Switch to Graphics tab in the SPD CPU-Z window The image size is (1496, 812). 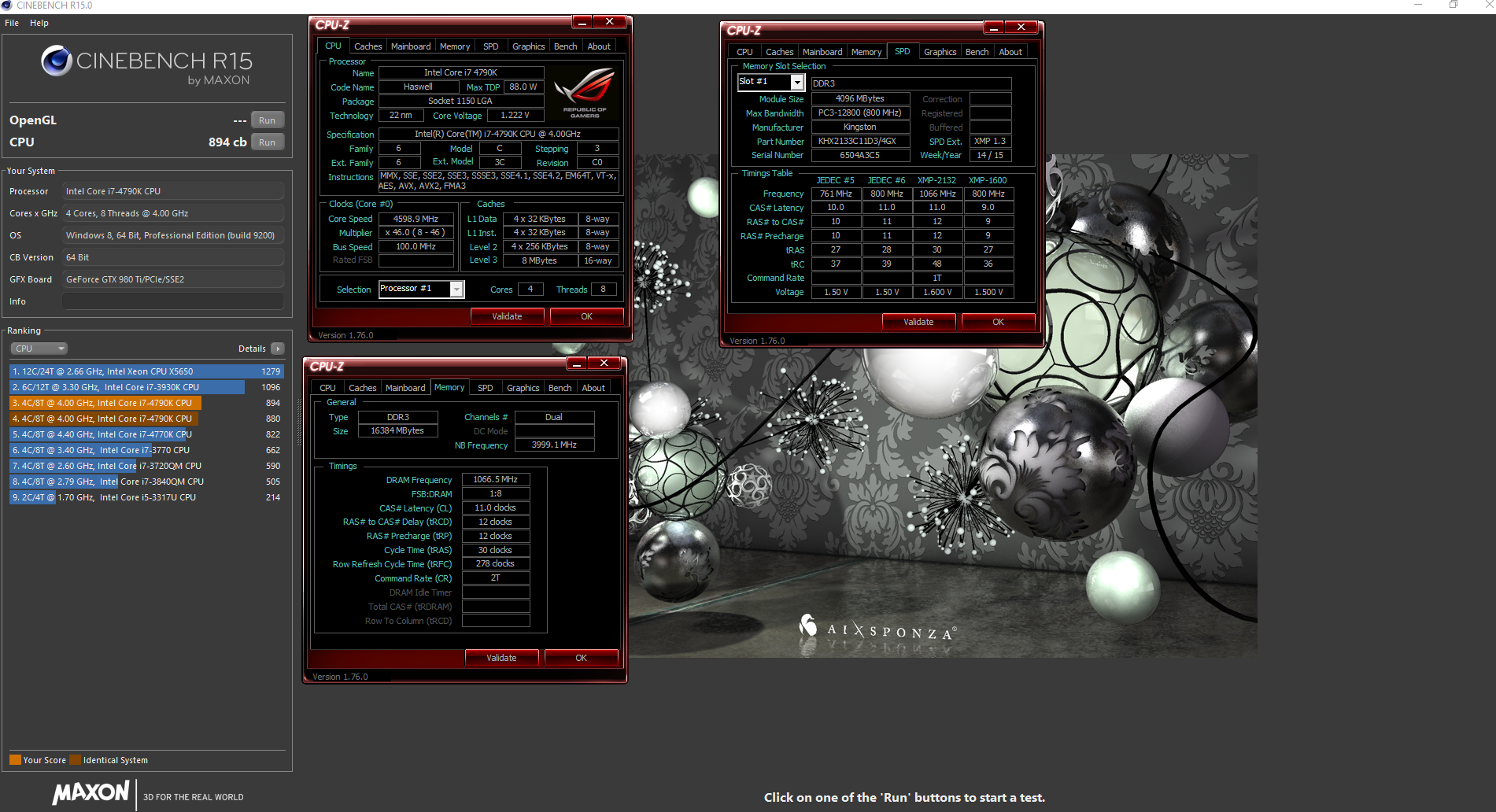coord(940,52)
